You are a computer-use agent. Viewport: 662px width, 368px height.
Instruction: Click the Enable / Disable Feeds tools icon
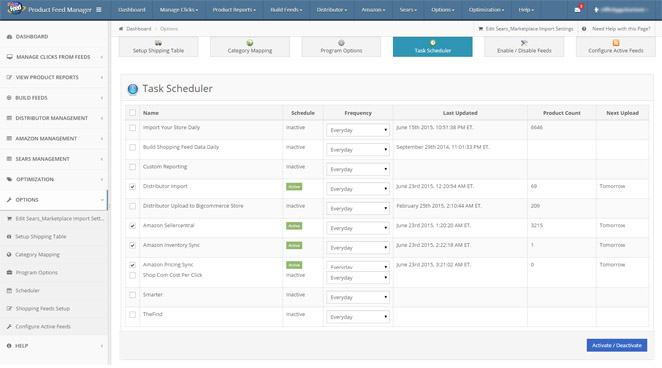[x=524, y=43]
